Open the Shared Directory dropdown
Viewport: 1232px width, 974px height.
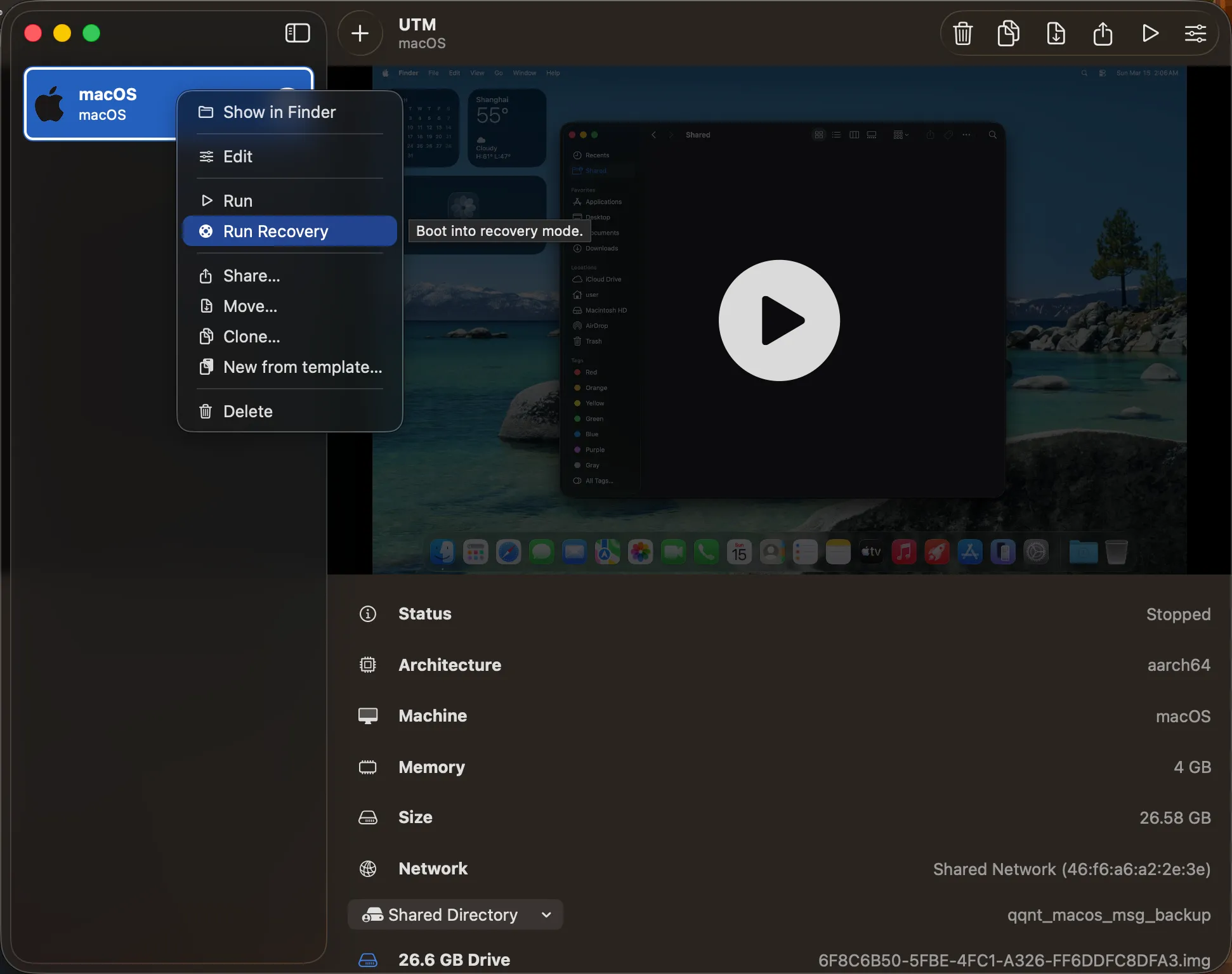(x=455, y=914)
